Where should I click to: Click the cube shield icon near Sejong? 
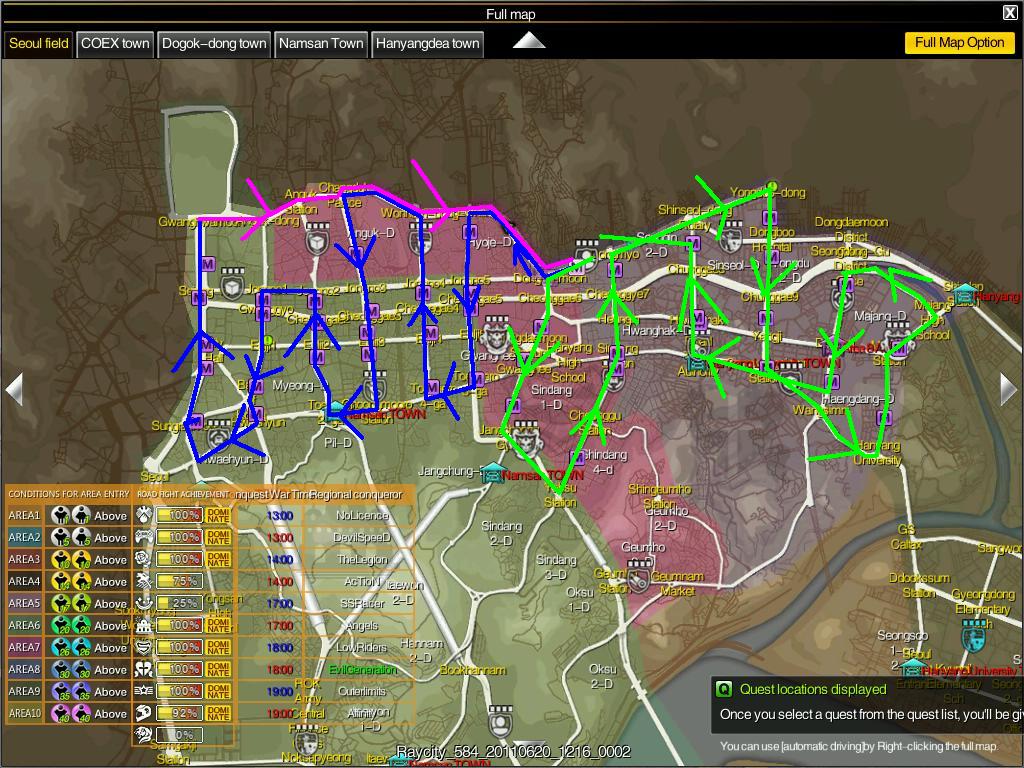[232, 283]
